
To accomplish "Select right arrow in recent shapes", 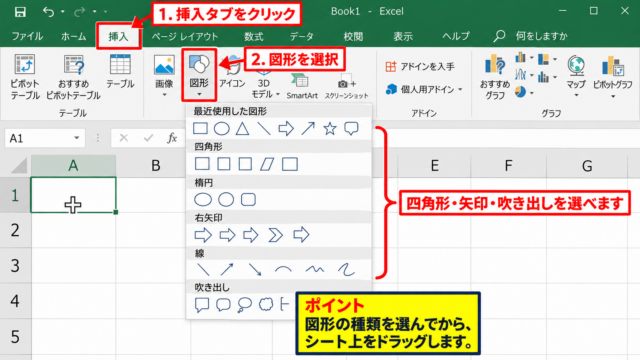I will [x=286, y=129].
